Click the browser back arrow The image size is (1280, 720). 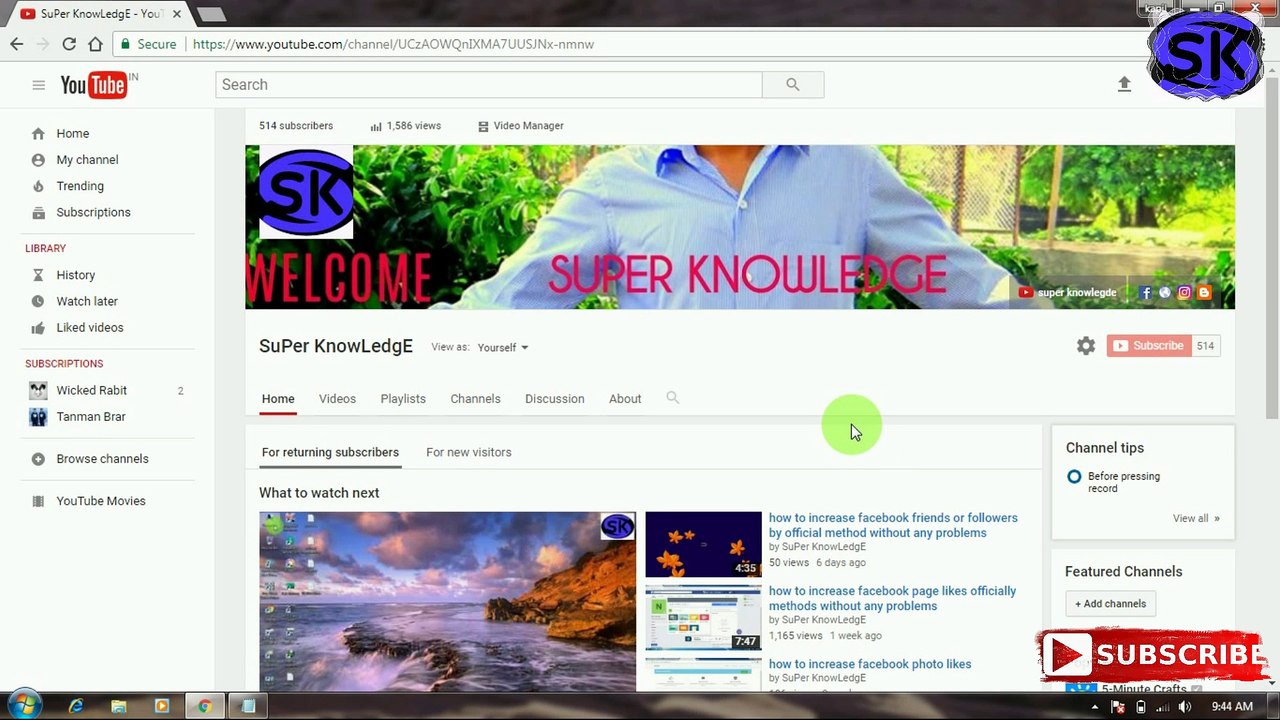[x=16, y=44]
